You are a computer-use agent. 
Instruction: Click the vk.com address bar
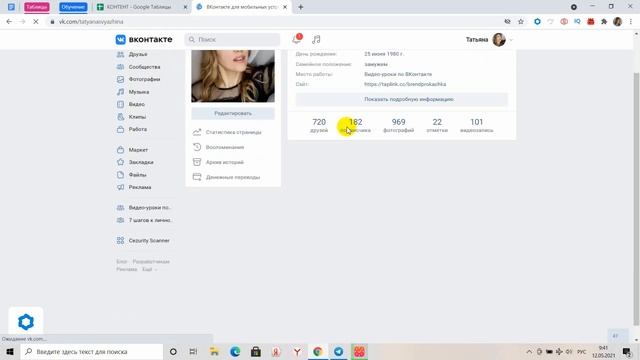(x=273, y=22)
